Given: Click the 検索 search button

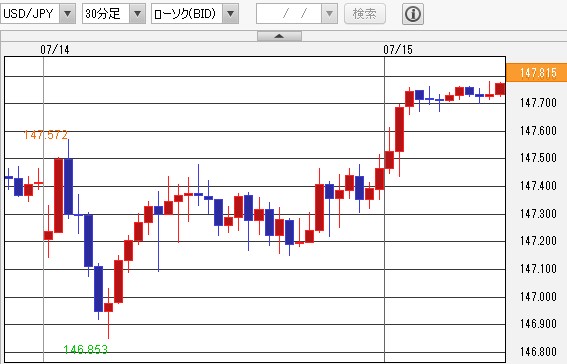Looking at the screenshot, I should click(x=364, y=14).
